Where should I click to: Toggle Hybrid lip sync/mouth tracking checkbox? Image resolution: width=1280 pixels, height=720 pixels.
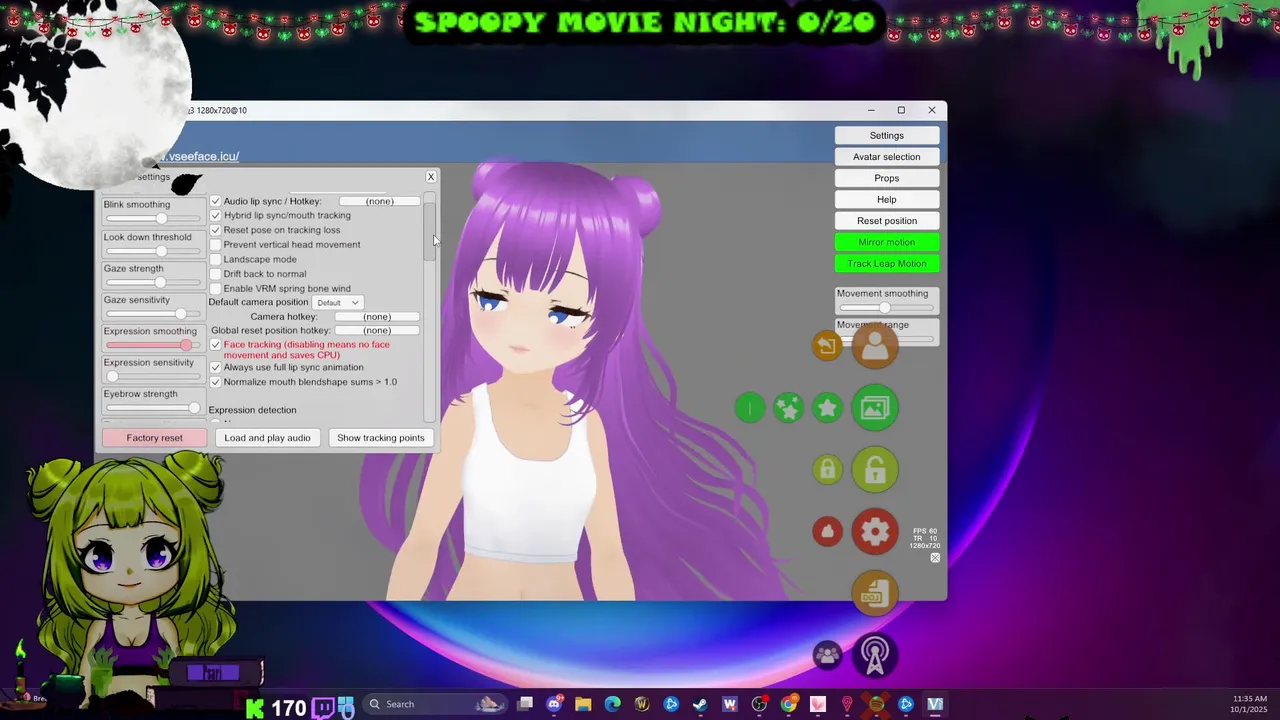[x=215, y=215]
